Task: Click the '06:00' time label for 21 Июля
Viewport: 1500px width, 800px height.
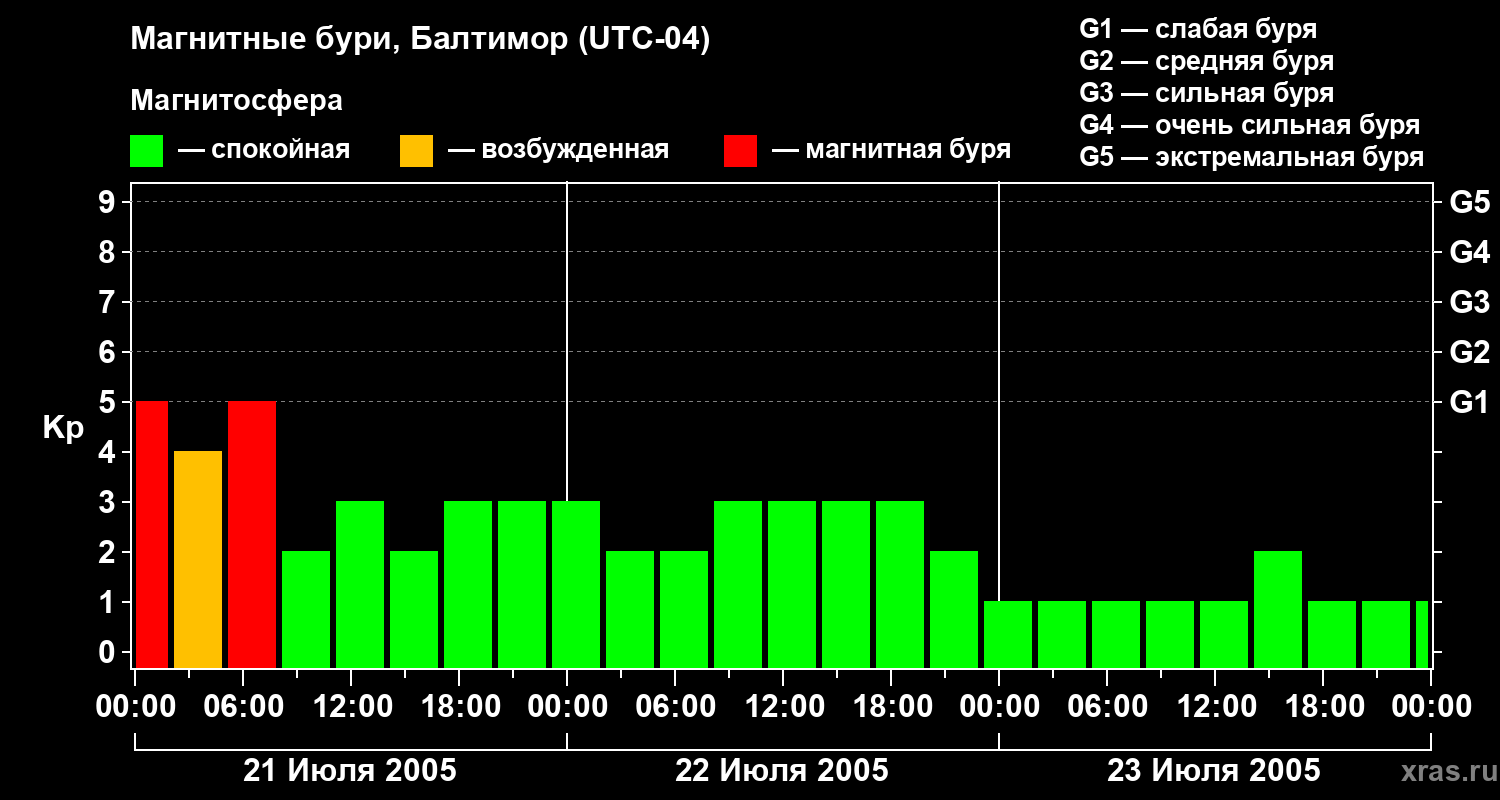Action: (243, 707)
